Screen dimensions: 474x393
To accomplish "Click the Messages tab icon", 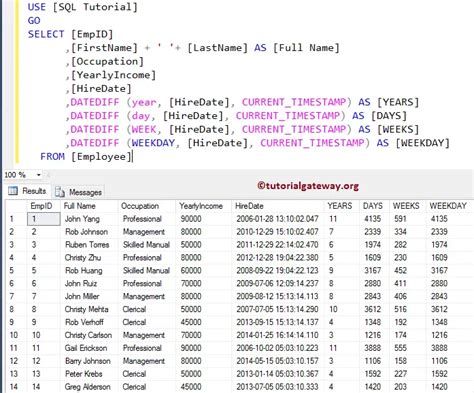I will coord(60,192).
